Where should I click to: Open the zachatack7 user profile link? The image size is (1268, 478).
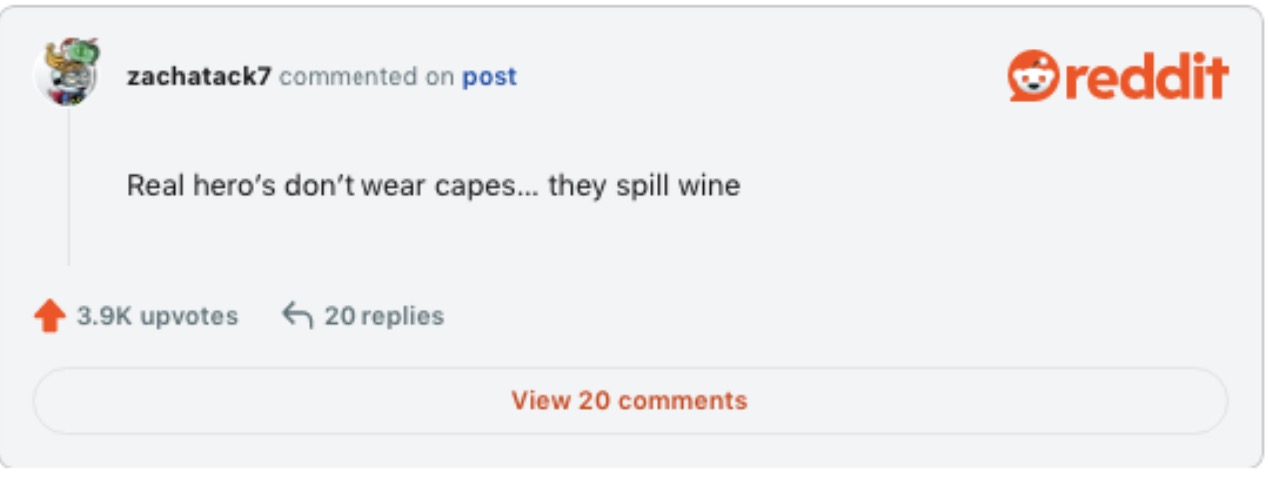pos(199,77)
